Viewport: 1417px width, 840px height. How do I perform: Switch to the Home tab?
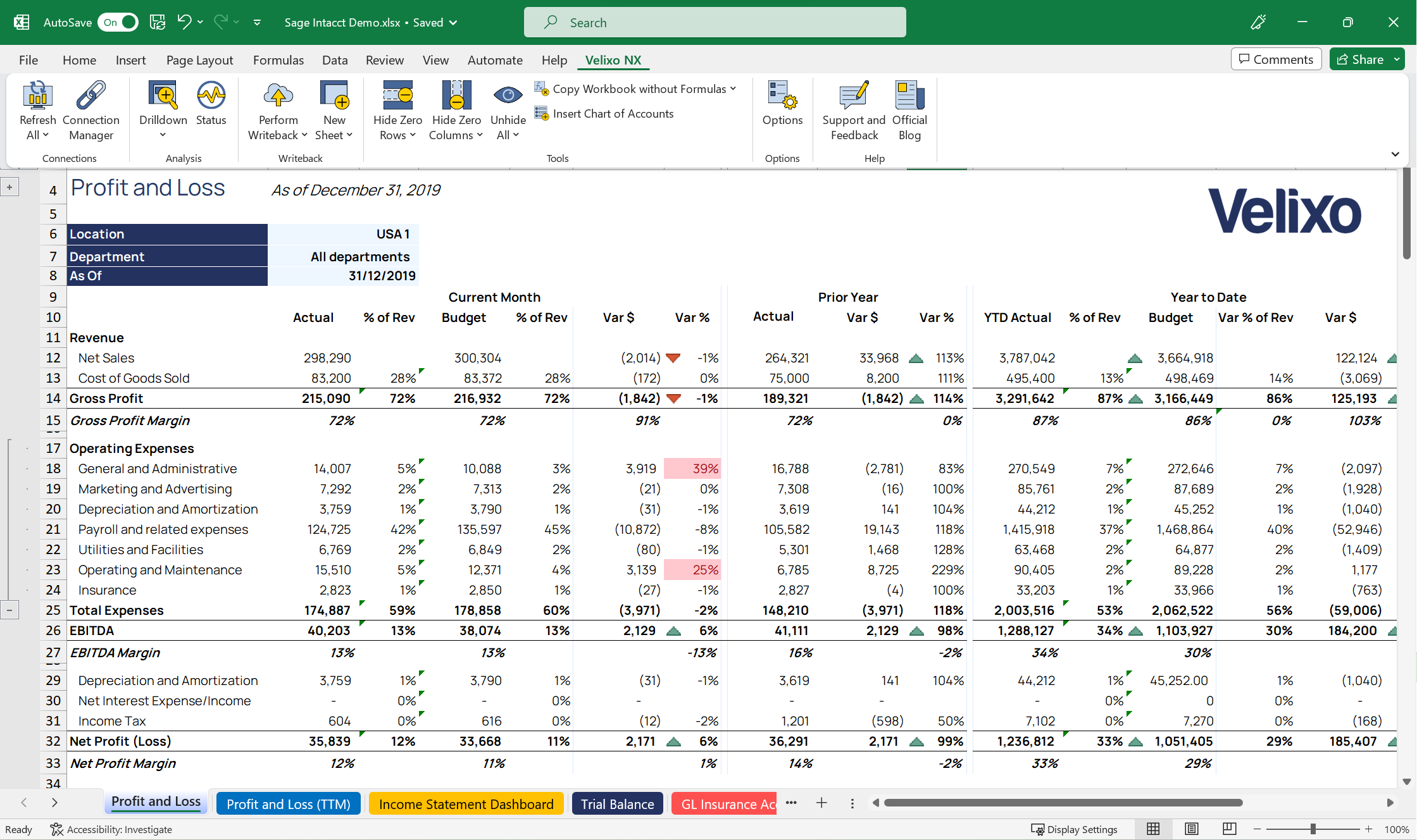79,59
